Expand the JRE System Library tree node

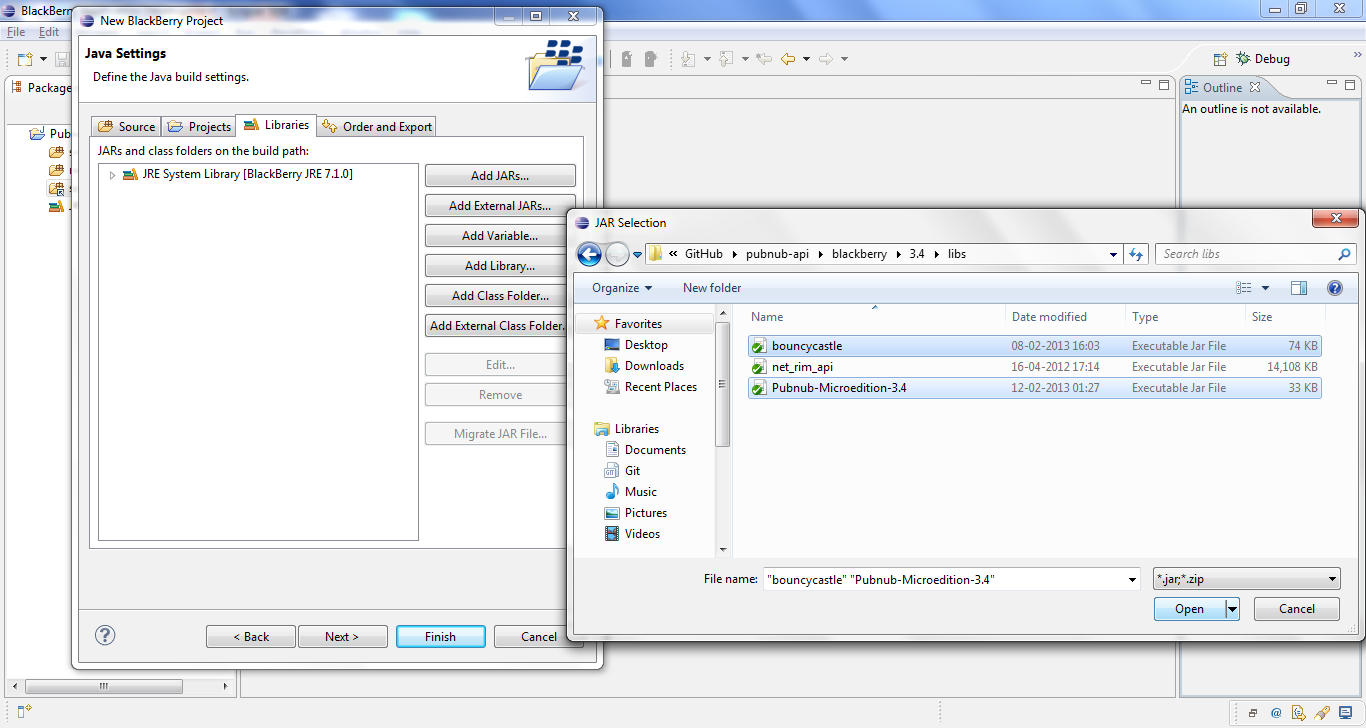pyautogui.click(x=112, y=173)
